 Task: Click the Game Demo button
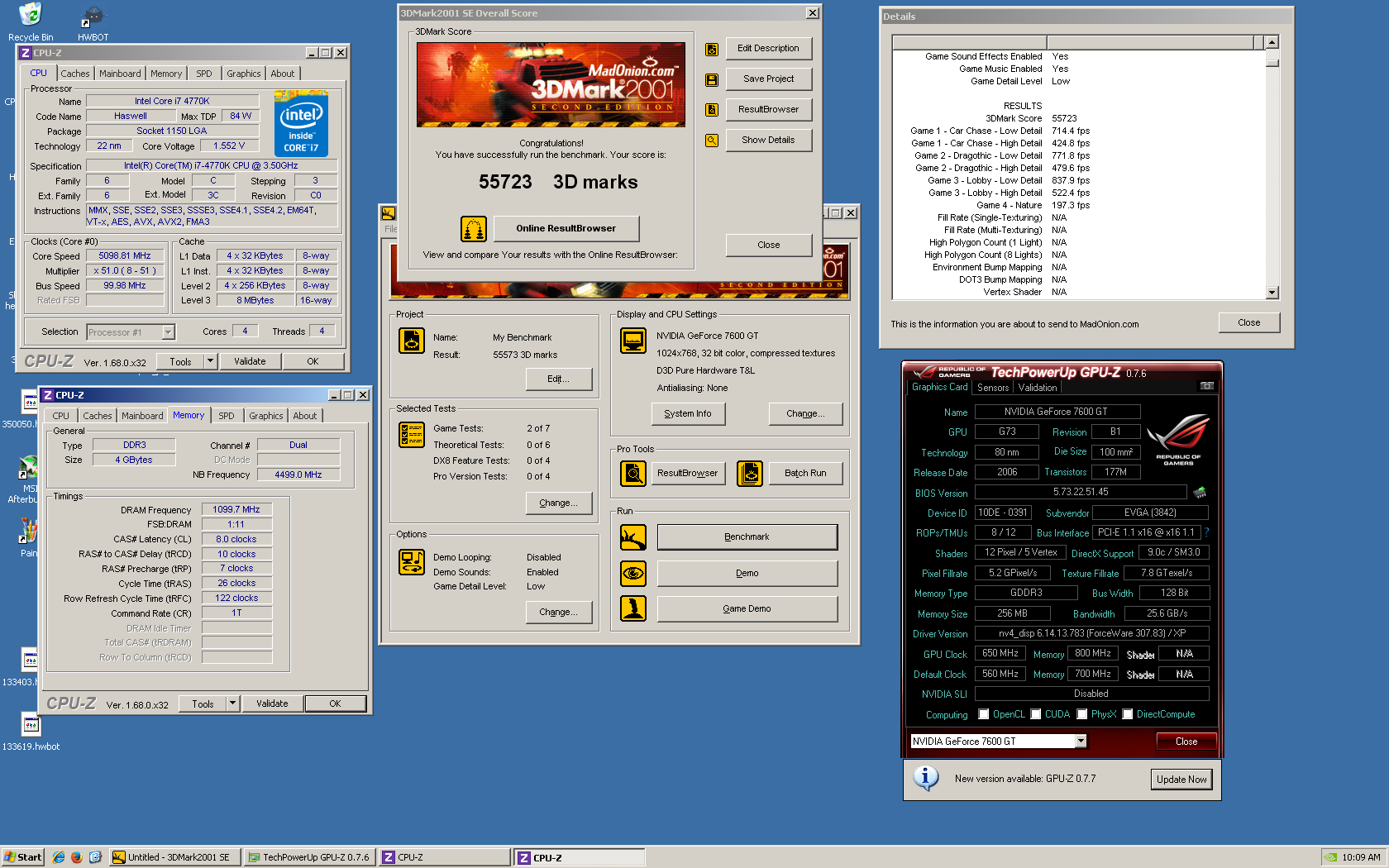pyautogui.click(x=747, y=608)
